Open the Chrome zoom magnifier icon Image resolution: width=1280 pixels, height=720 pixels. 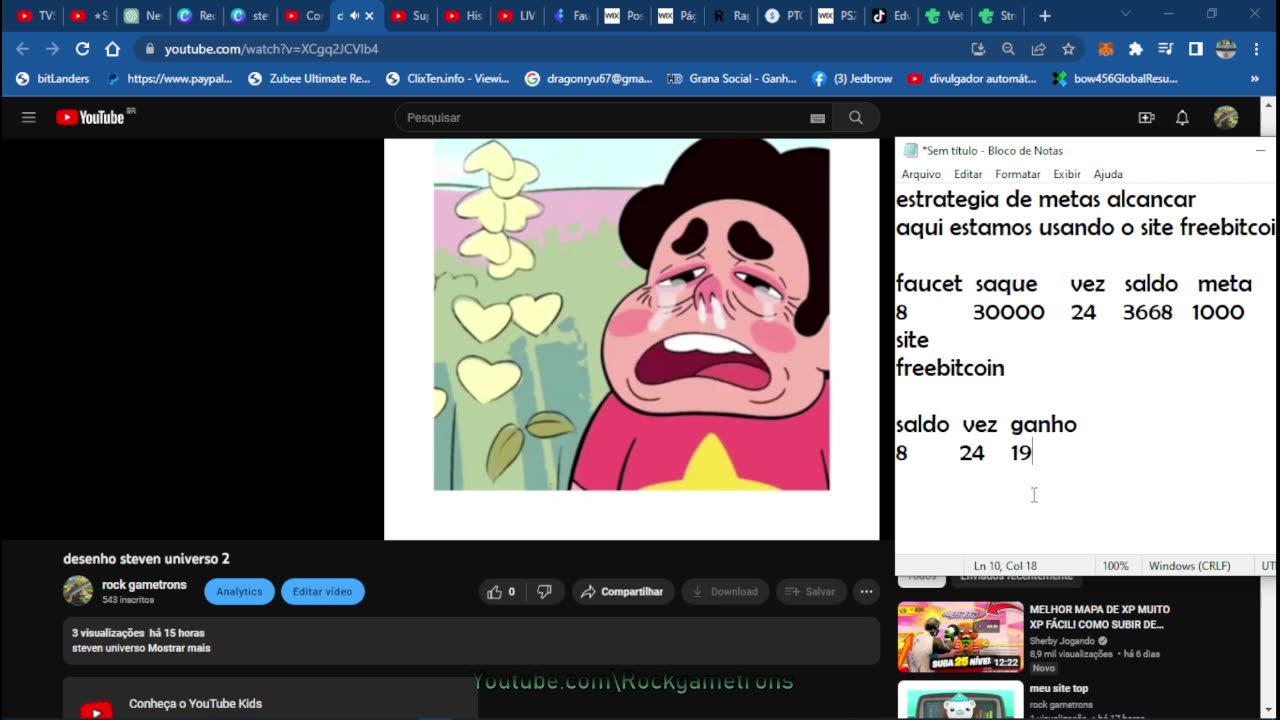click(x=1008, y=49)
